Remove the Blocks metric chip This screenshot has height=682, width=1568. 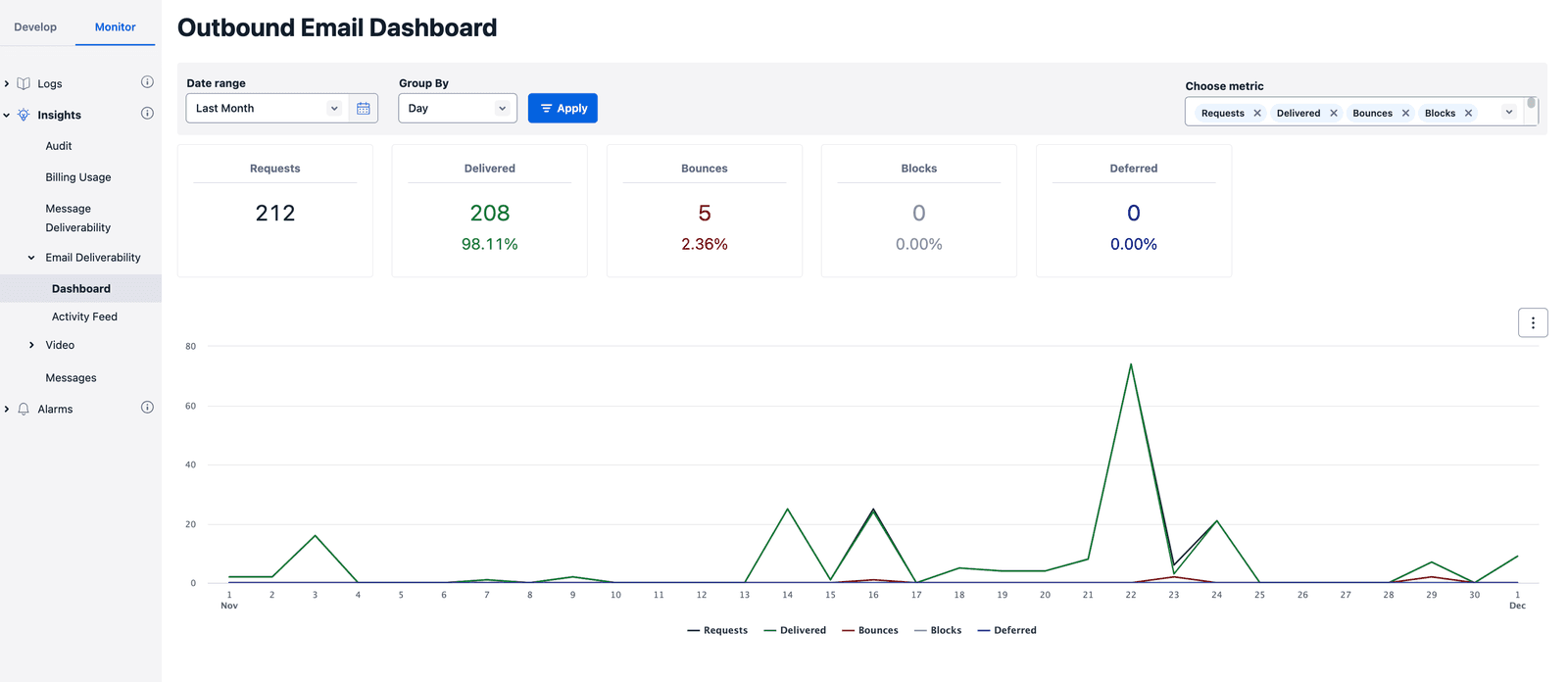click(1468, 114)
